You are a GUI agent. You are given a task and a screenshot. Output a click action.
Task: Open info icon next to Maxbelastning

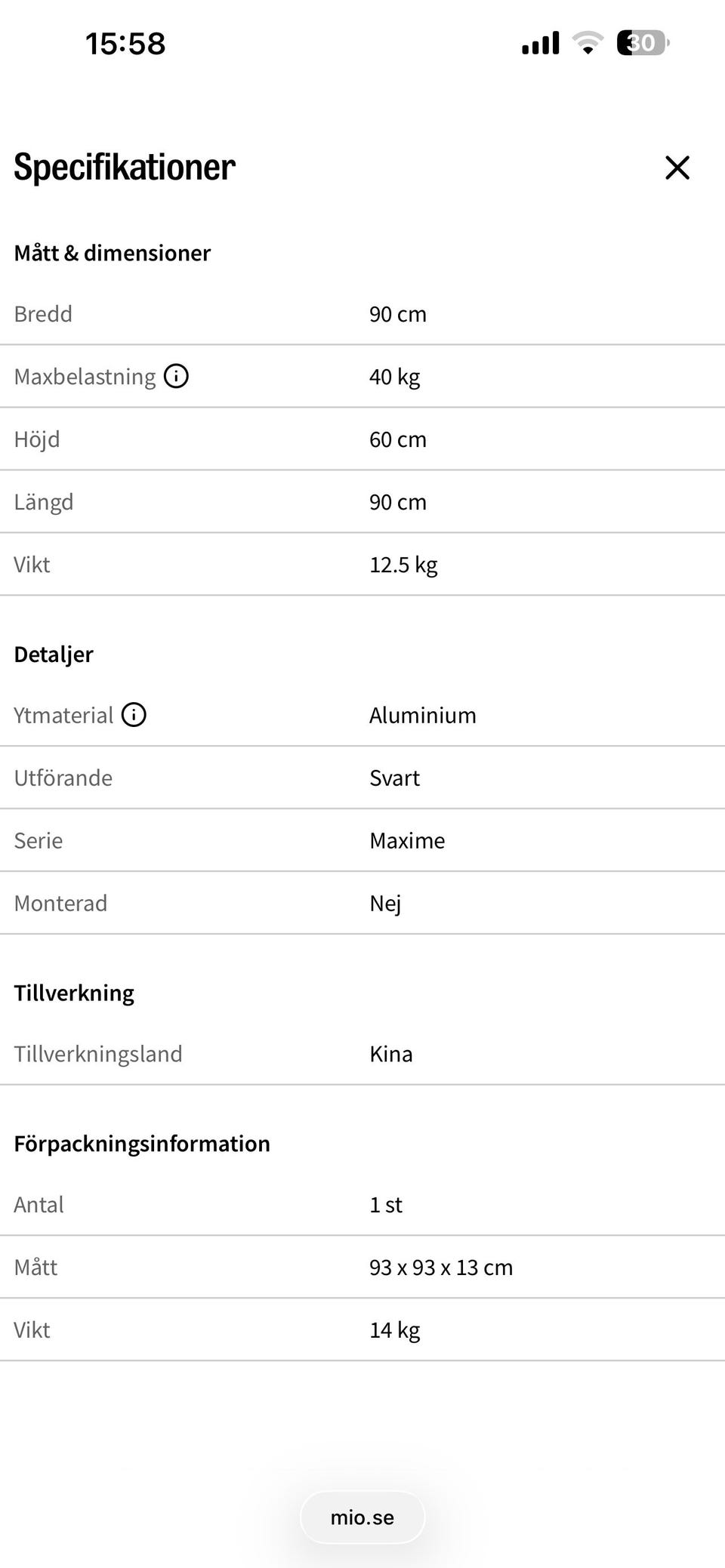click(x=176, y=375)
